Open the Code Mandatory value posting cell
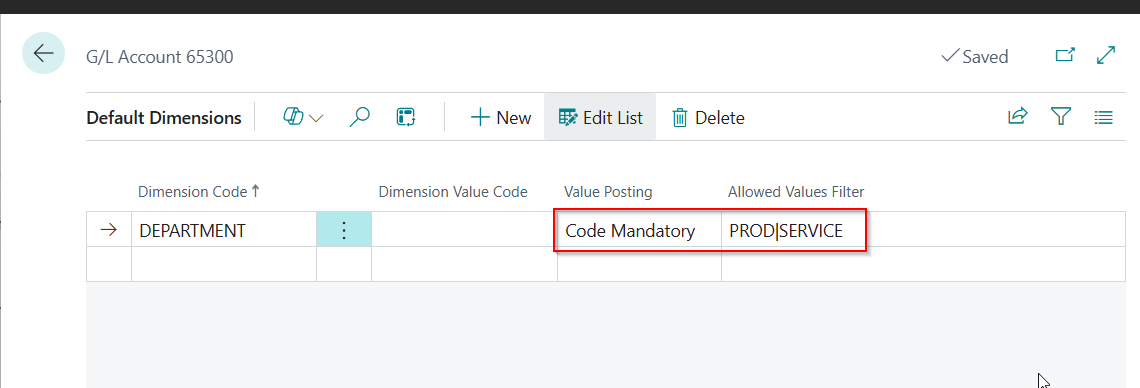Viewport: 1140px width, 388px height. pyautogui.click(x=639, y=230)
